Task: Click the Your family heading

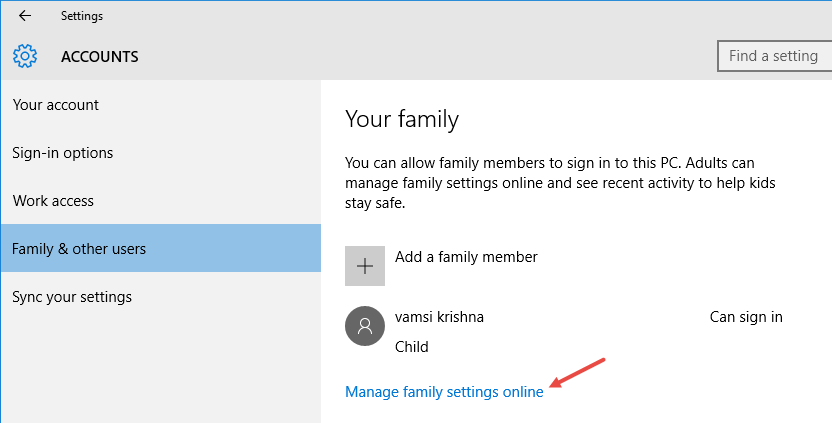Action: (402, 119)
